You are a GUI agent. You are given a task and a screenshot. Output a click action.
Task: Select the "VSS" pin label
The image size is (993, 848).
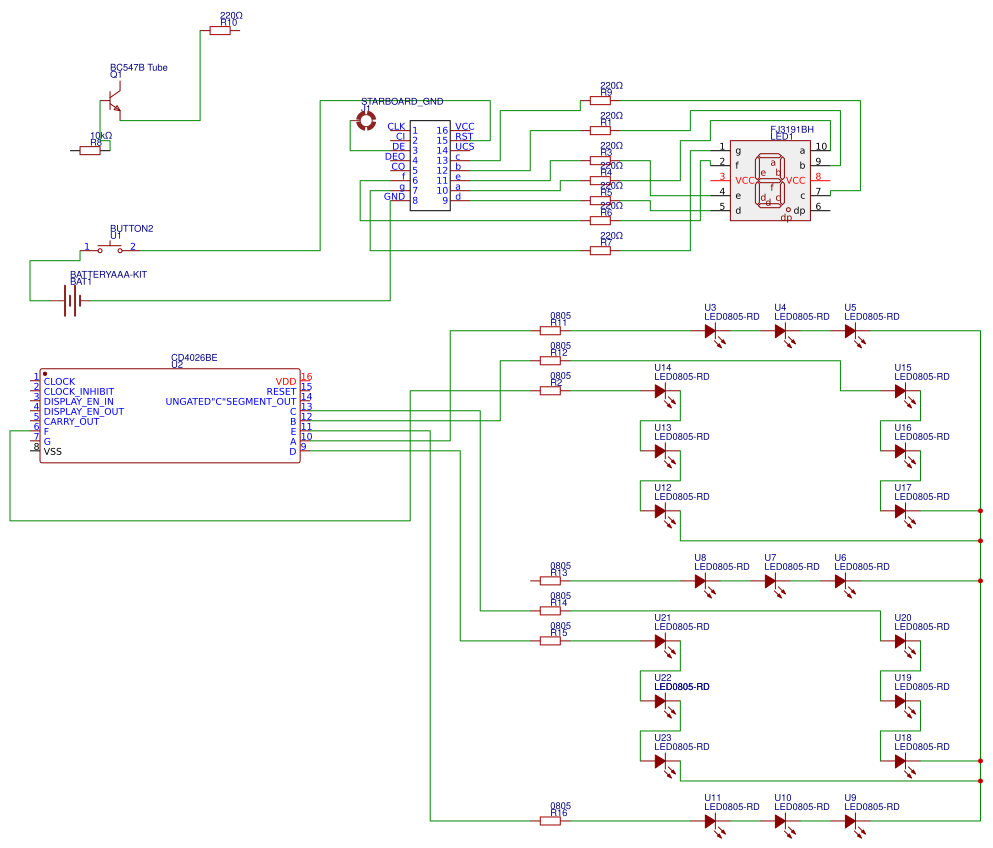click(x=53, y=452)
